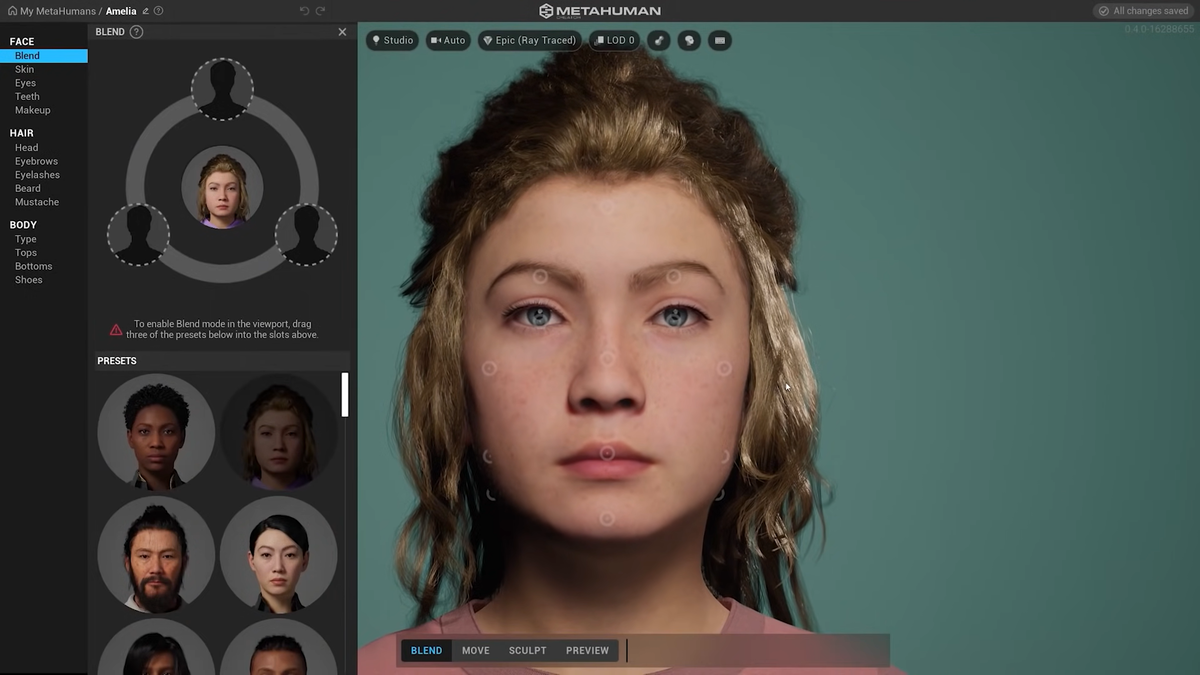Open the Auto camera dropdown
Screen dimensions: 1200x675
click(448, 41)
